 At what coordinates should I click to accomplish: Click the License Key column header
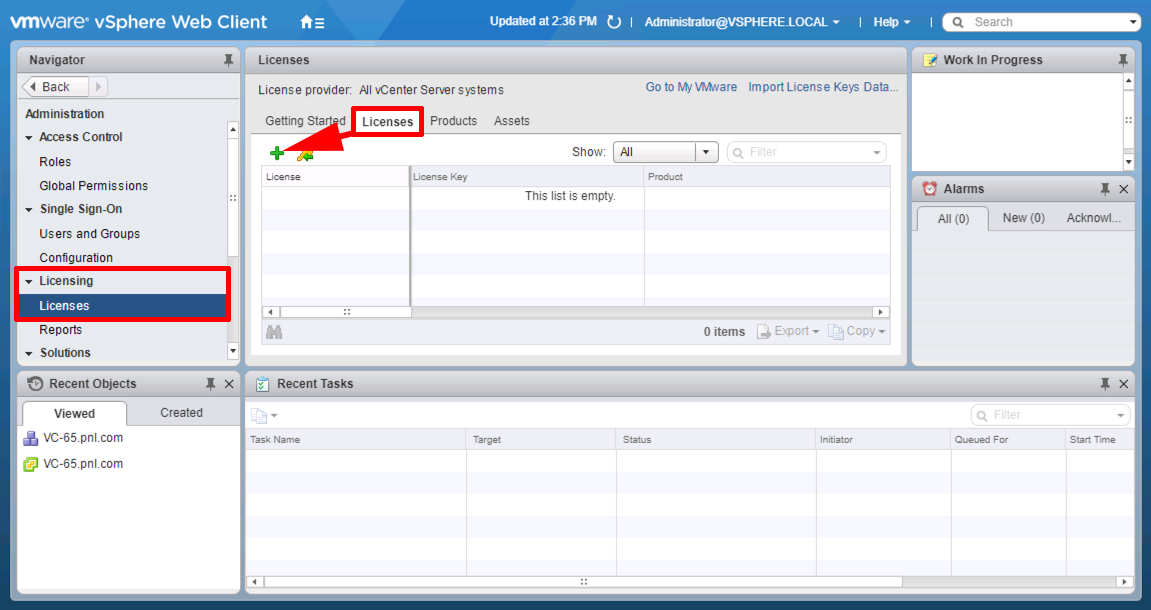527,176
